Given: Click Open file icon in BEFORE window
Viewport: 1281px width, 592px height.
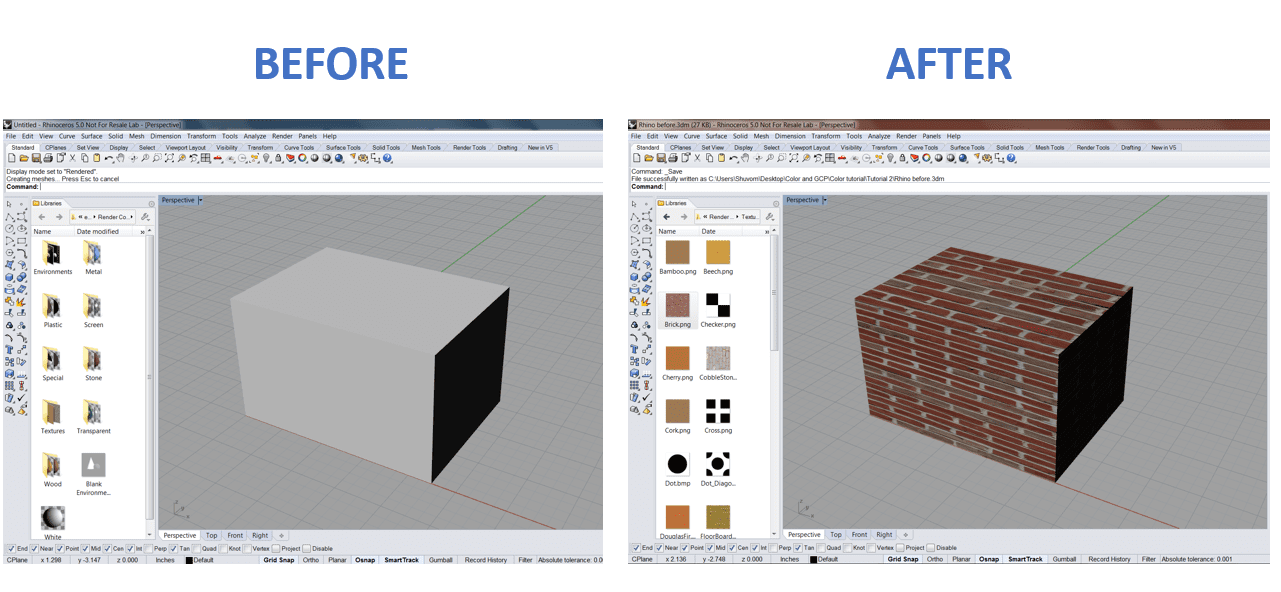Looking at the screenshot, I should click(23, 158).
